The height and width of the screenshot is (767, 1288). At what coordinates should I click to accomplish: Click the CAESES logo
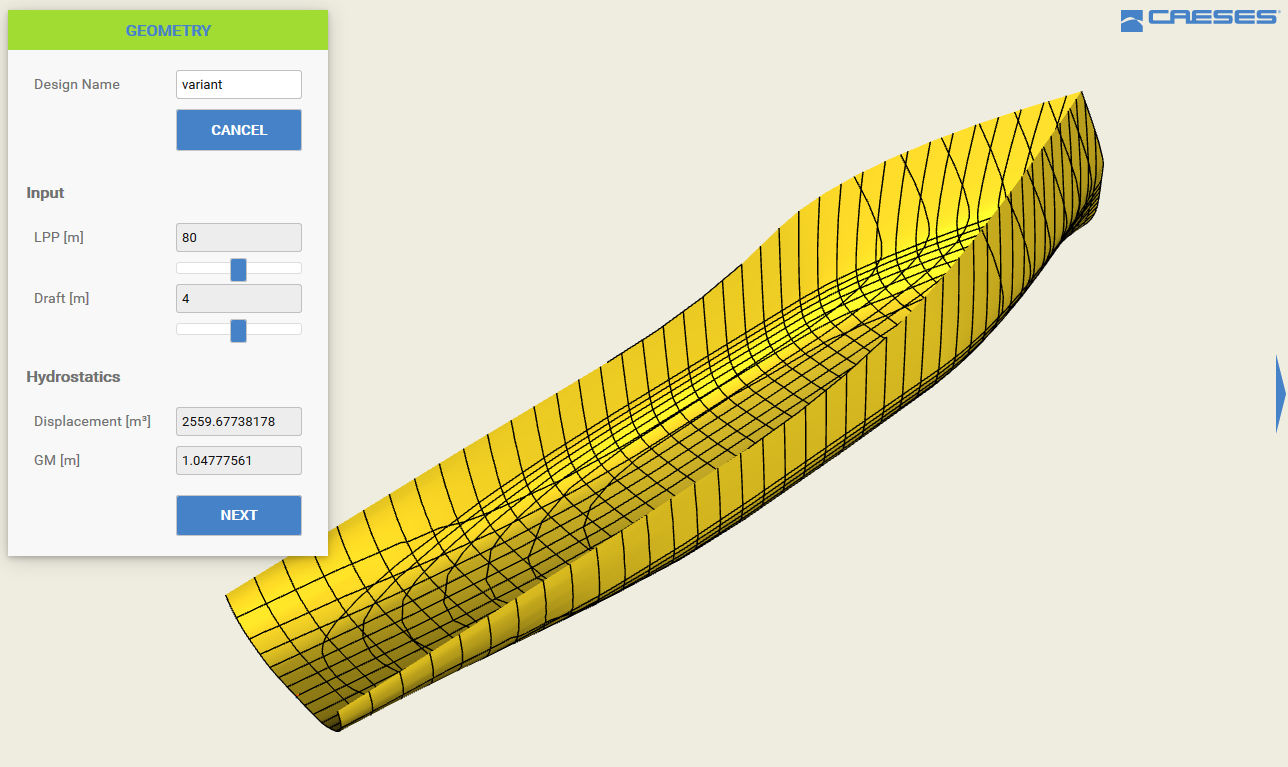click(1198, 20)
